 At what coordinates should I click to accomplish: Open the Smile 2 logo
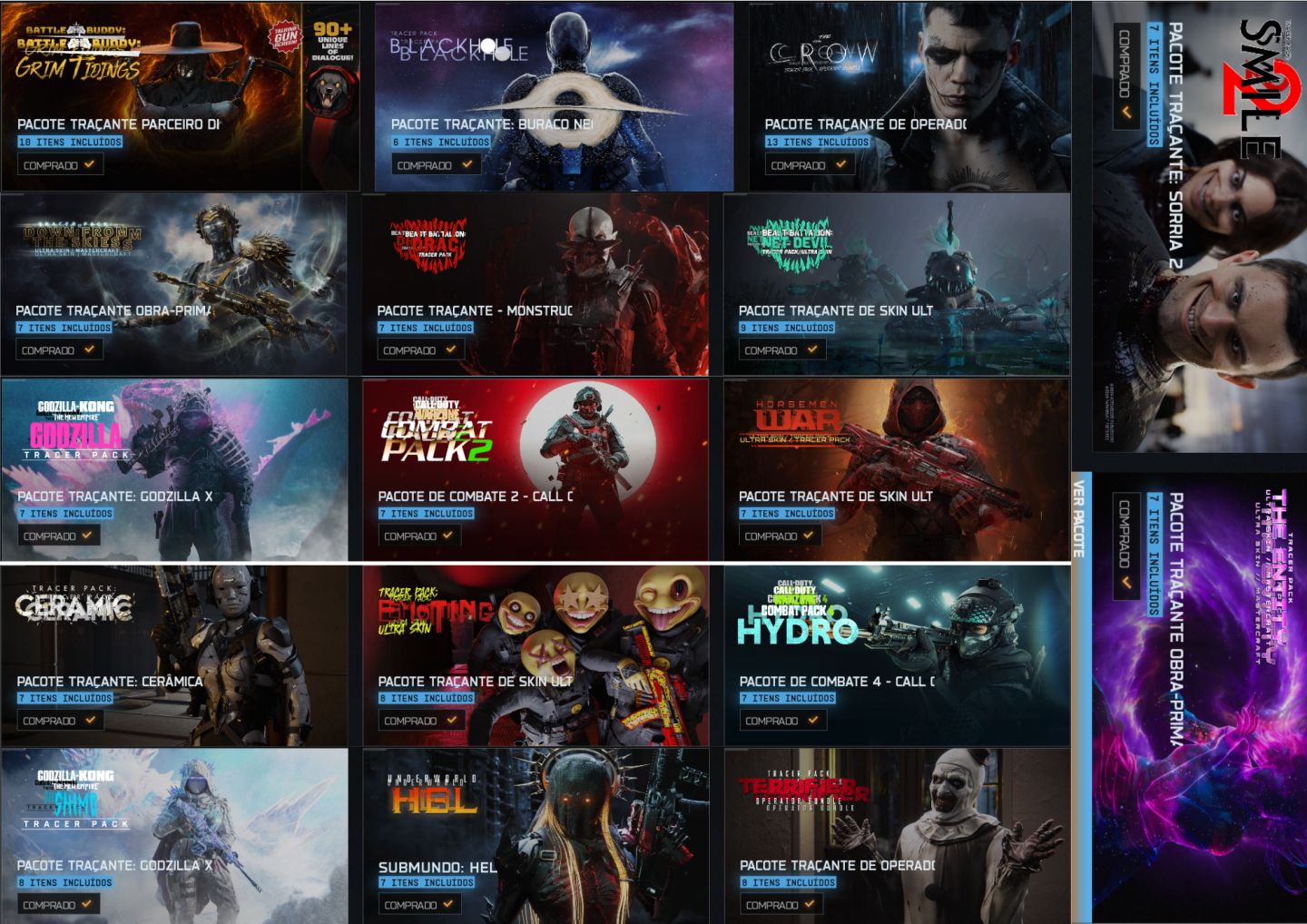pyautogui.click(x=1263, y=88)
